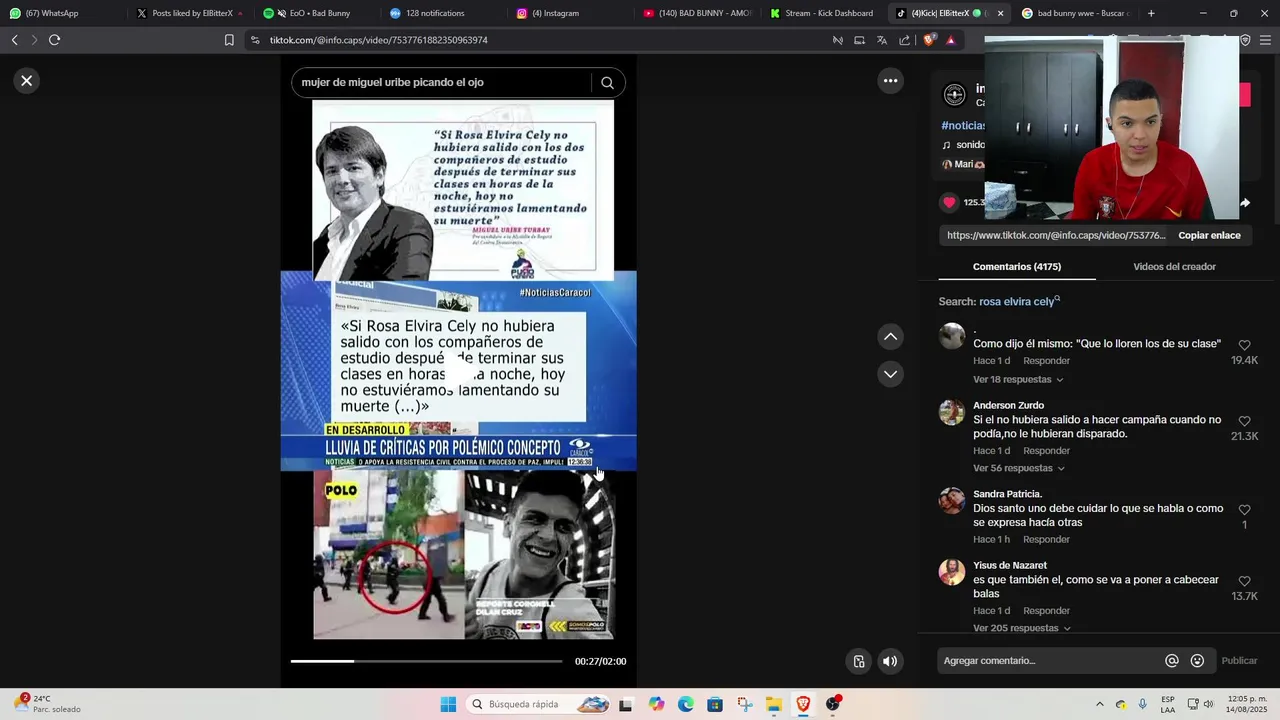Click the @ mention icon in comment box
Viewport: 1280px width, 720px height.
[1172, 661]
